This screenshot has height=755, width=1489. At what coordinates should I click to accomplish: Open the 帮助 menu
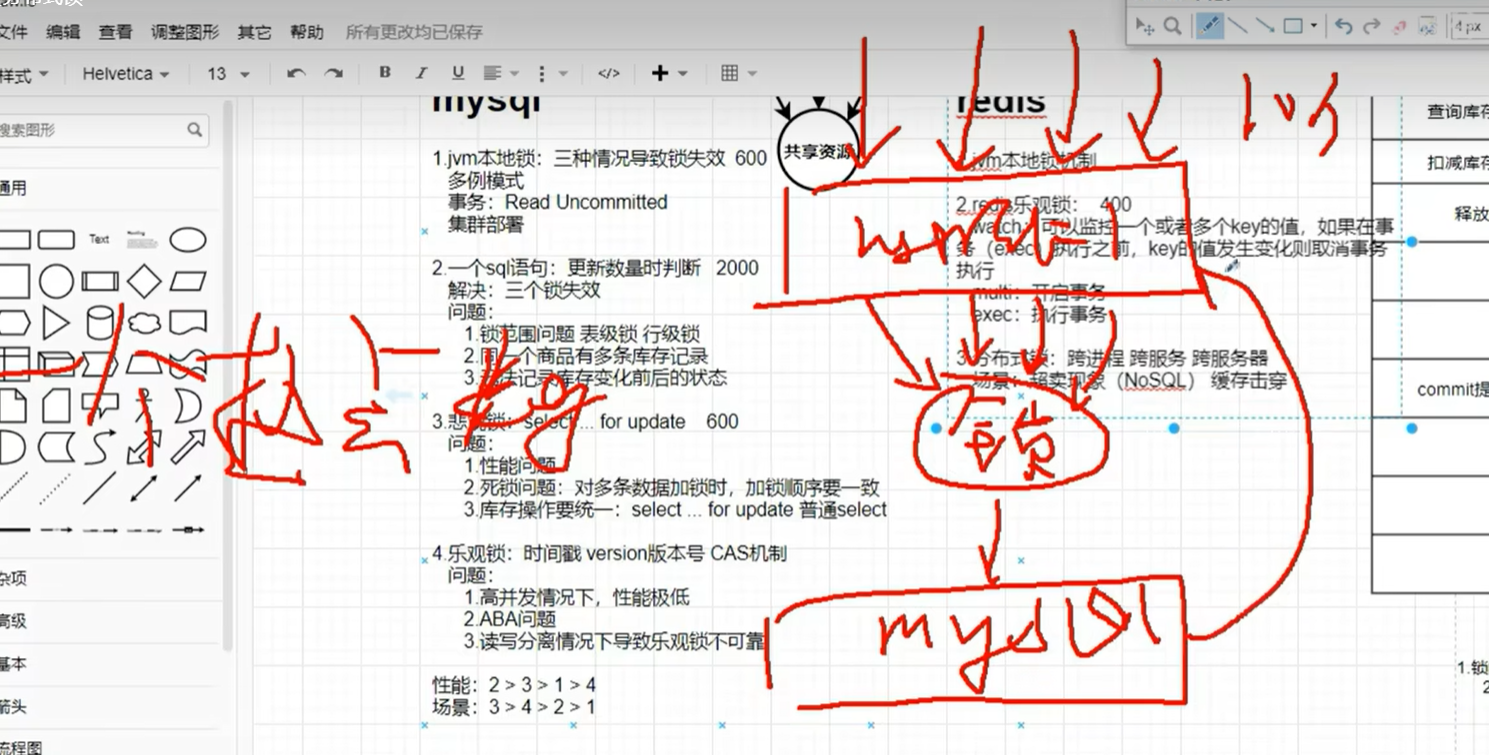306,32
